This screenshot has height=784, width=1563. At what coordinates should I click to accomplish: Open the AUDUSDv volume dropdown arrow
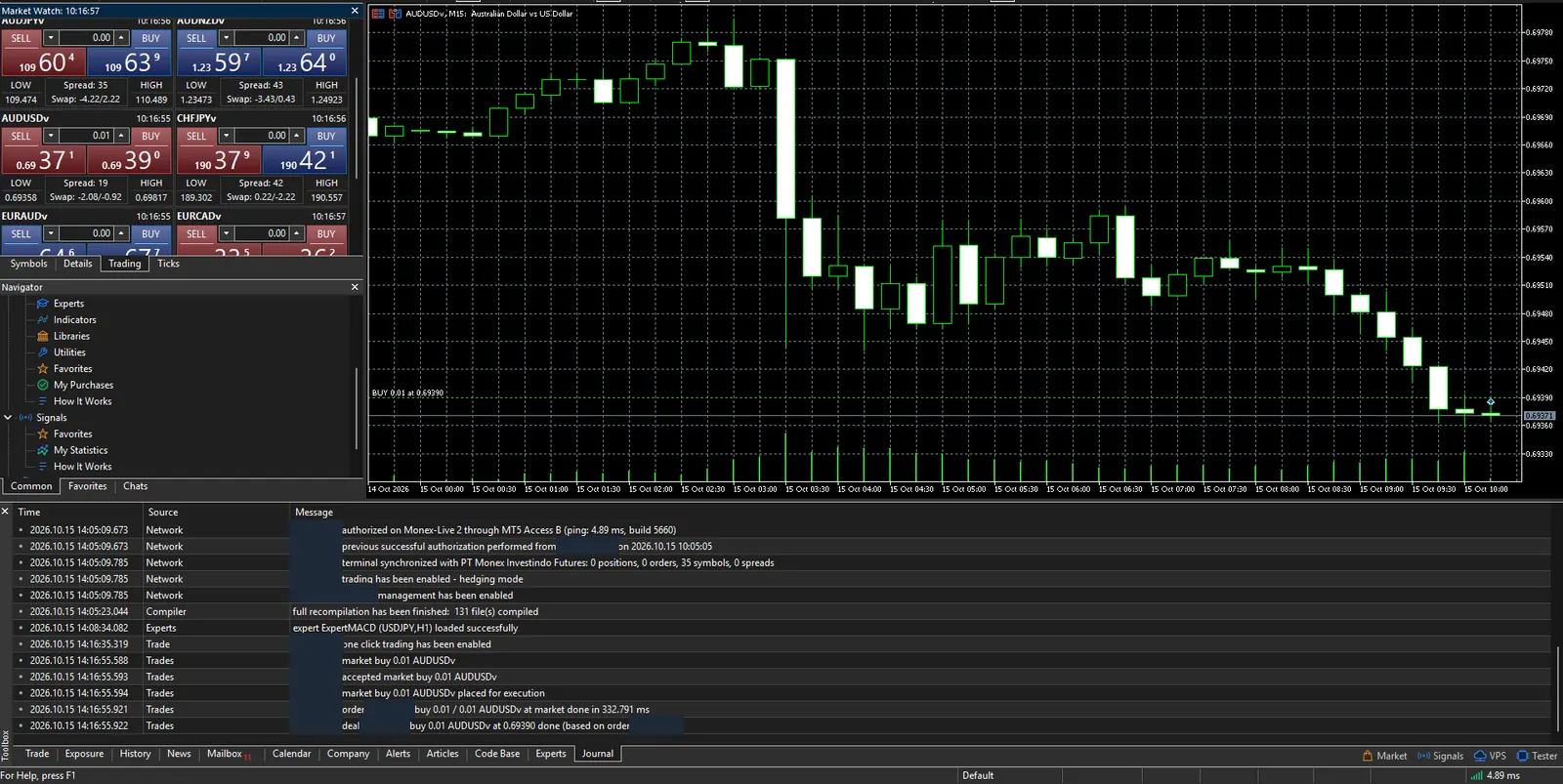51,136
